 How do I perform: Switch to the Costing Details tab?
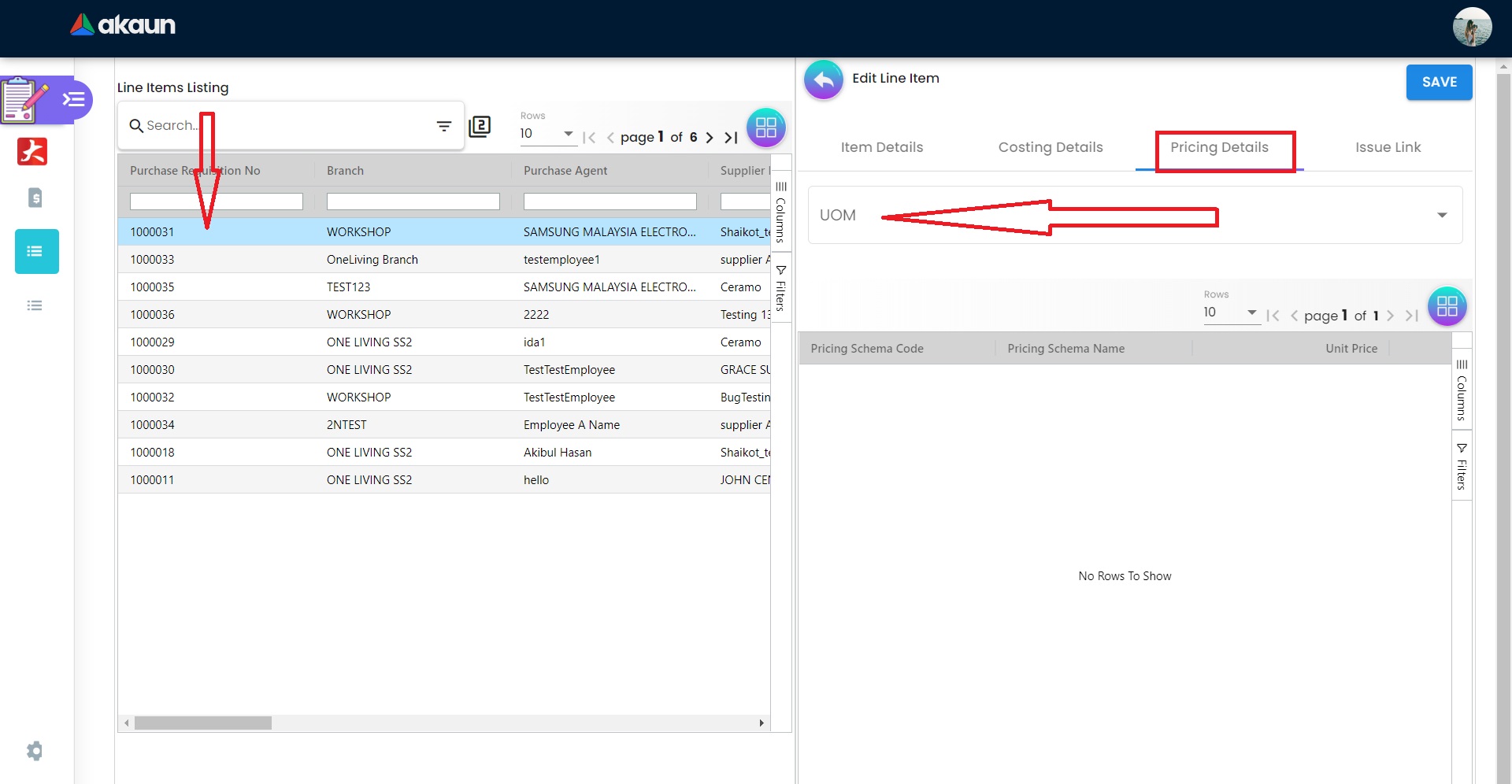tap(1051, 147)
